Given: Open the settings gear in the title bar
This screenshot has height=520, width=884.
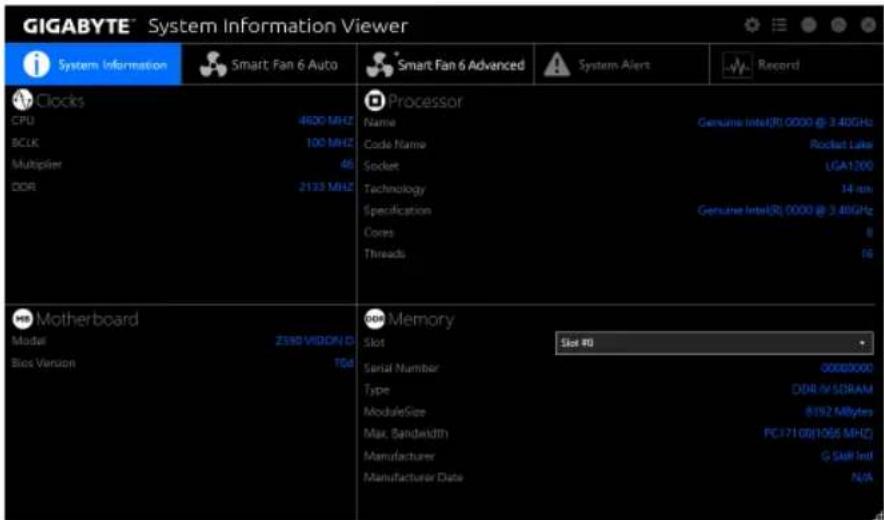Looking at the screenshot, I should pyautogui.click(x=752, y=25).
